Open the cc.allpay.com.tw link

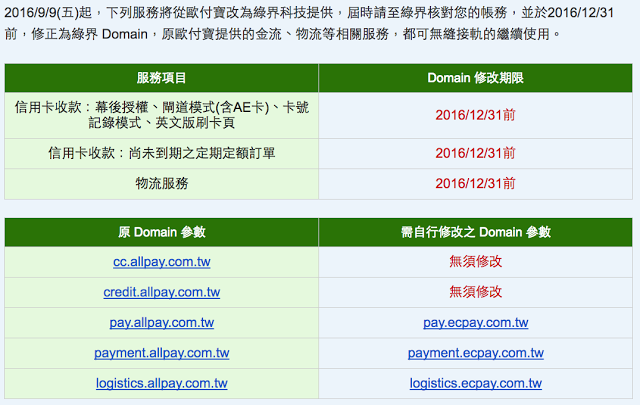tap(162, 262)
